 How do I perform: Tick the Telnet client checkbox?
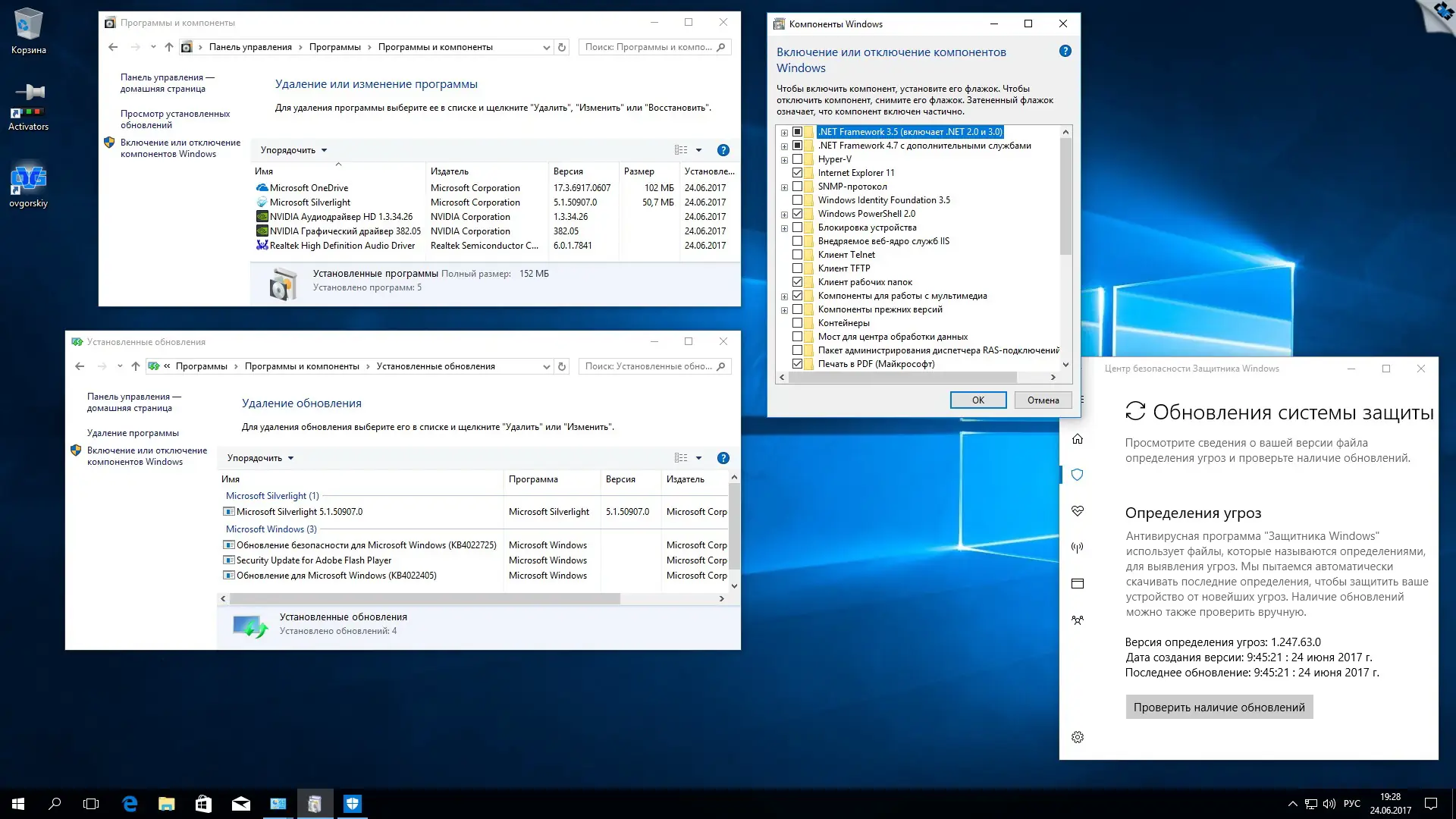(797, 255)
